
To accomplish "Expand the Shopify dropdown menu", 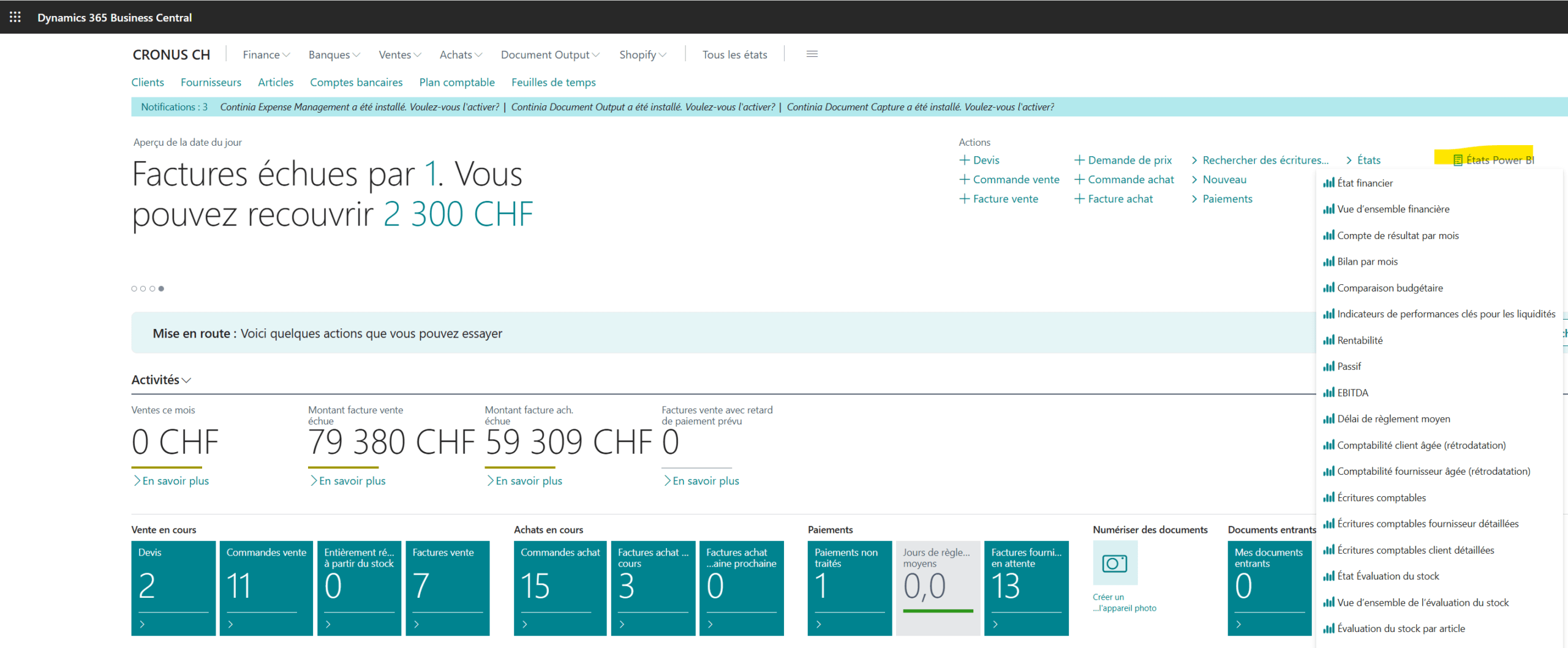I will click(x=642, y=55).
